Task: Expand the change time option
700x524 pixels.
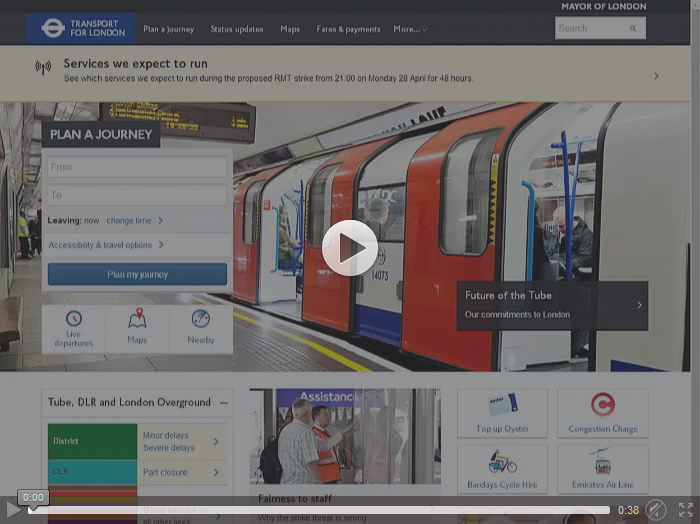Action: 134,220
